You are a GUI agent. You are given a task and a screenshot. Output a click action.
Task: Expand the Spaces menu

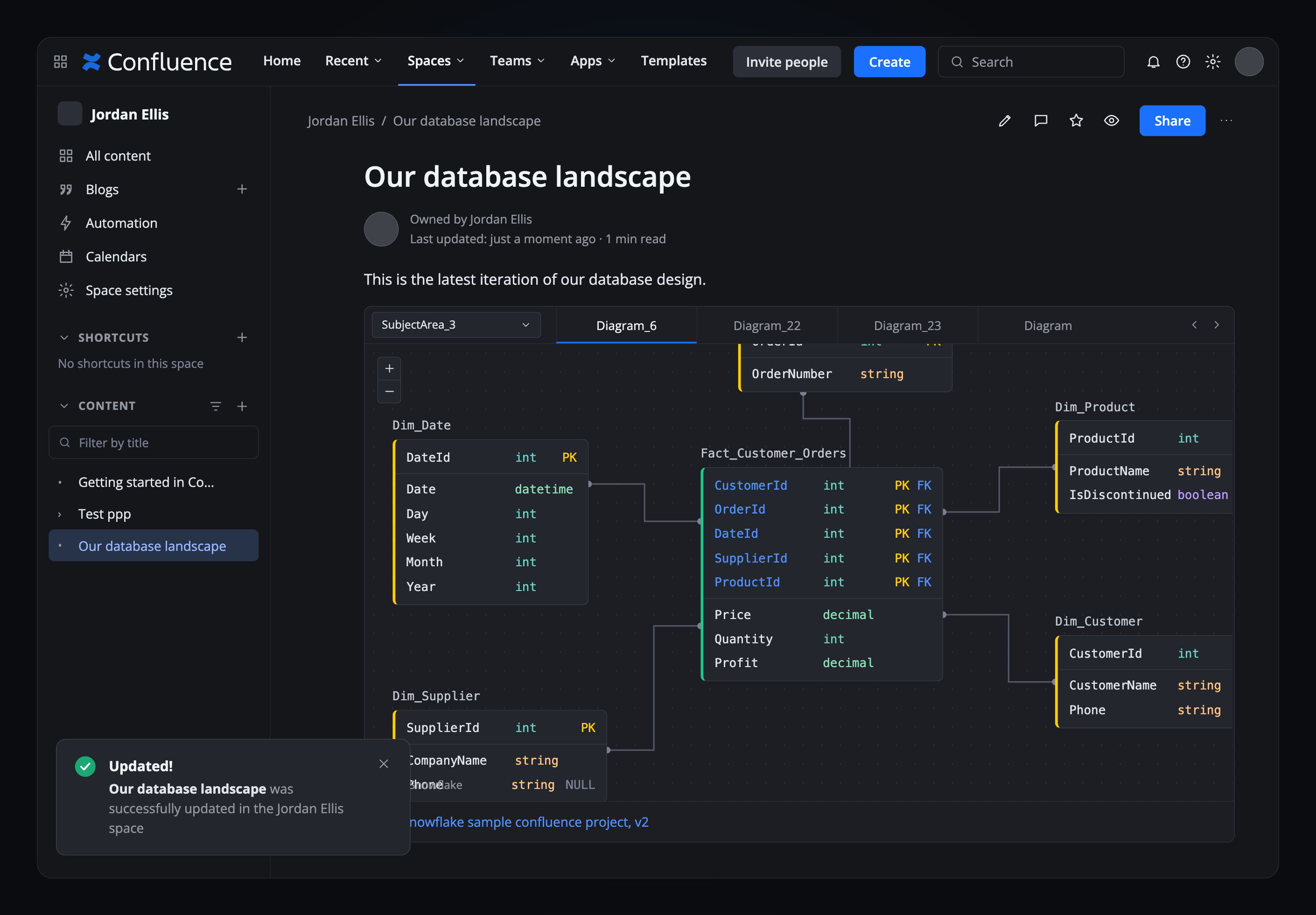point(436,61)
